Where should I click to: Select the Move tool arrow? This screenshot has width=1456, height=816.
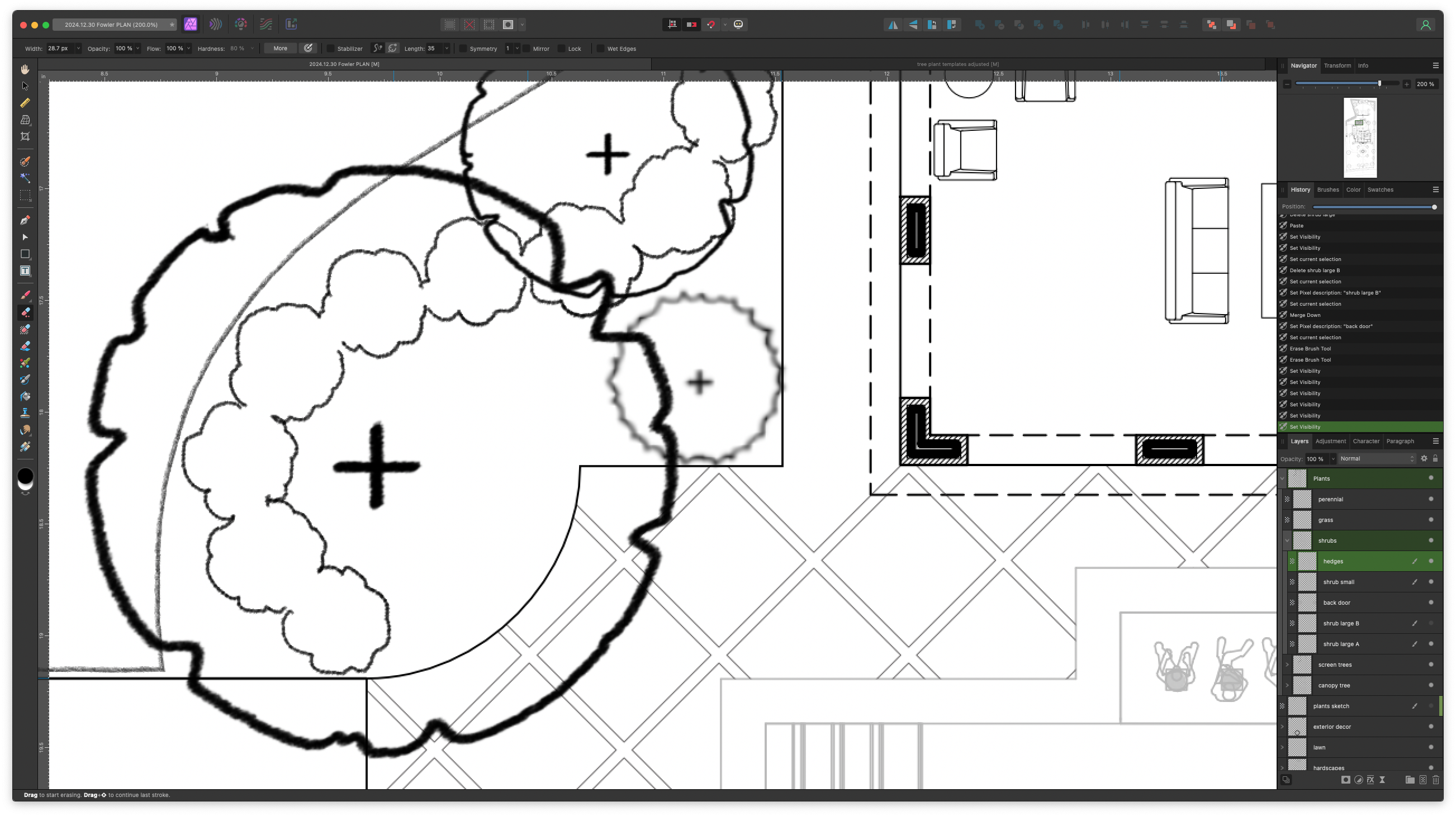pos(25,86)
